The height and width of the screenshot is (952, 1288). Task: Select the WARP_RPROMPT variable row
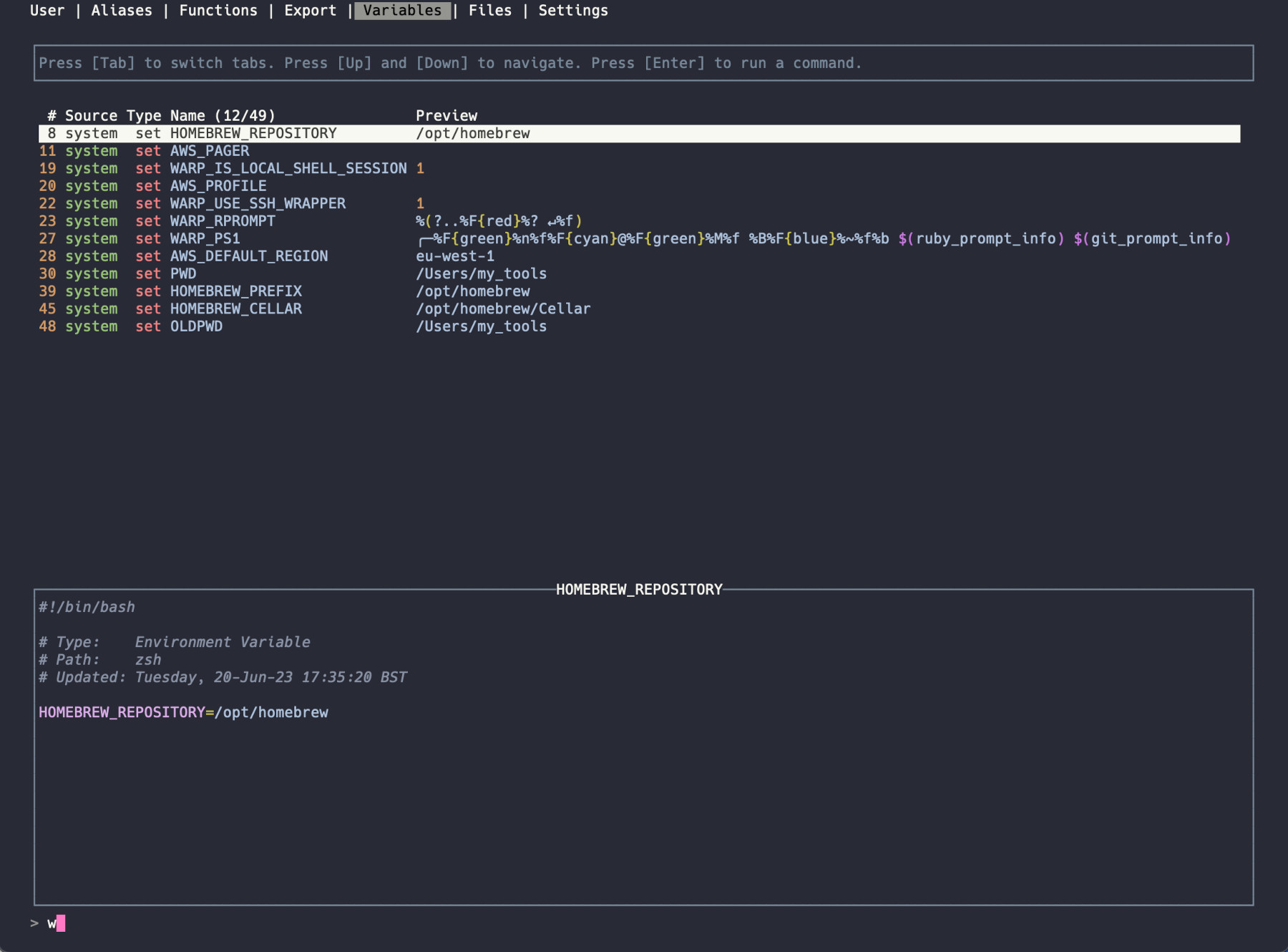[x=222, y=221]
